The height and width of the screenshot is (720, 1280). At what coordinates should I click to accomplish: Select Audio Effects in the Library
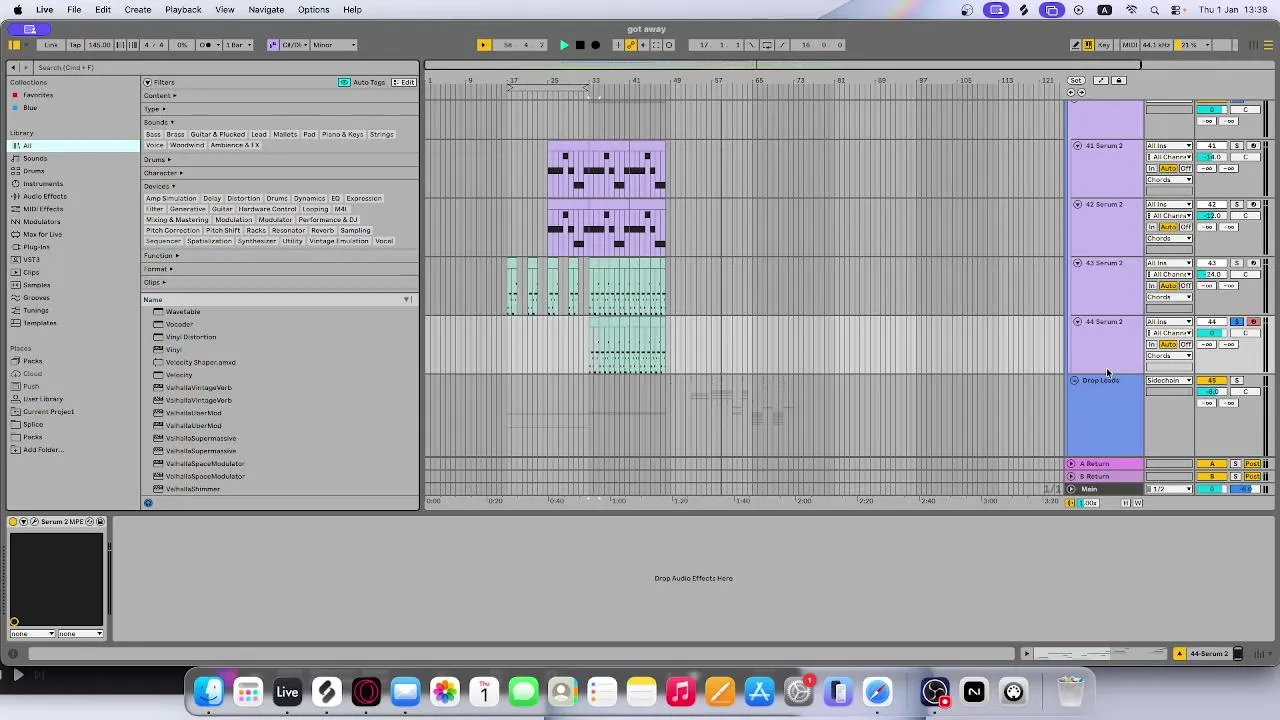45,196
